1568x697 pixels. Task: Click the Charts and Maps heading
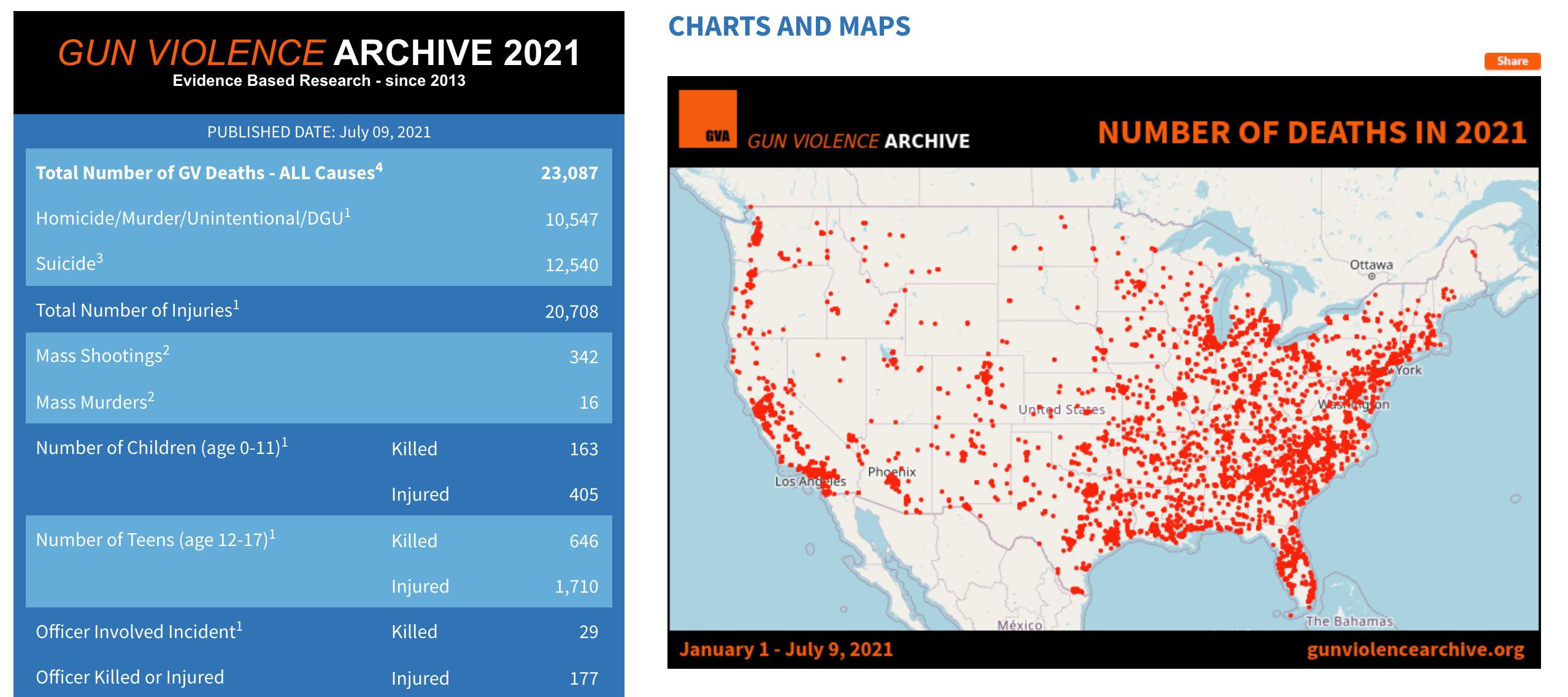point(789,26)
